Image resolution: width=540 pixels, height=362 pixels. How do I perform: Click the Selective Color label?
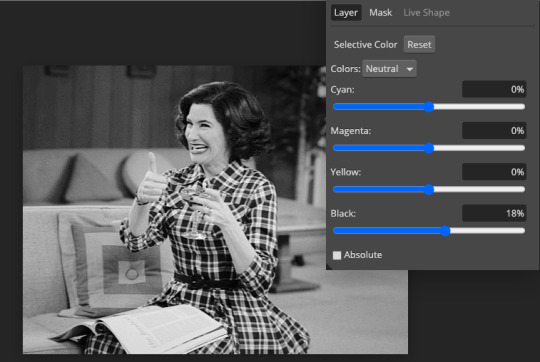[x=365, y=44]
